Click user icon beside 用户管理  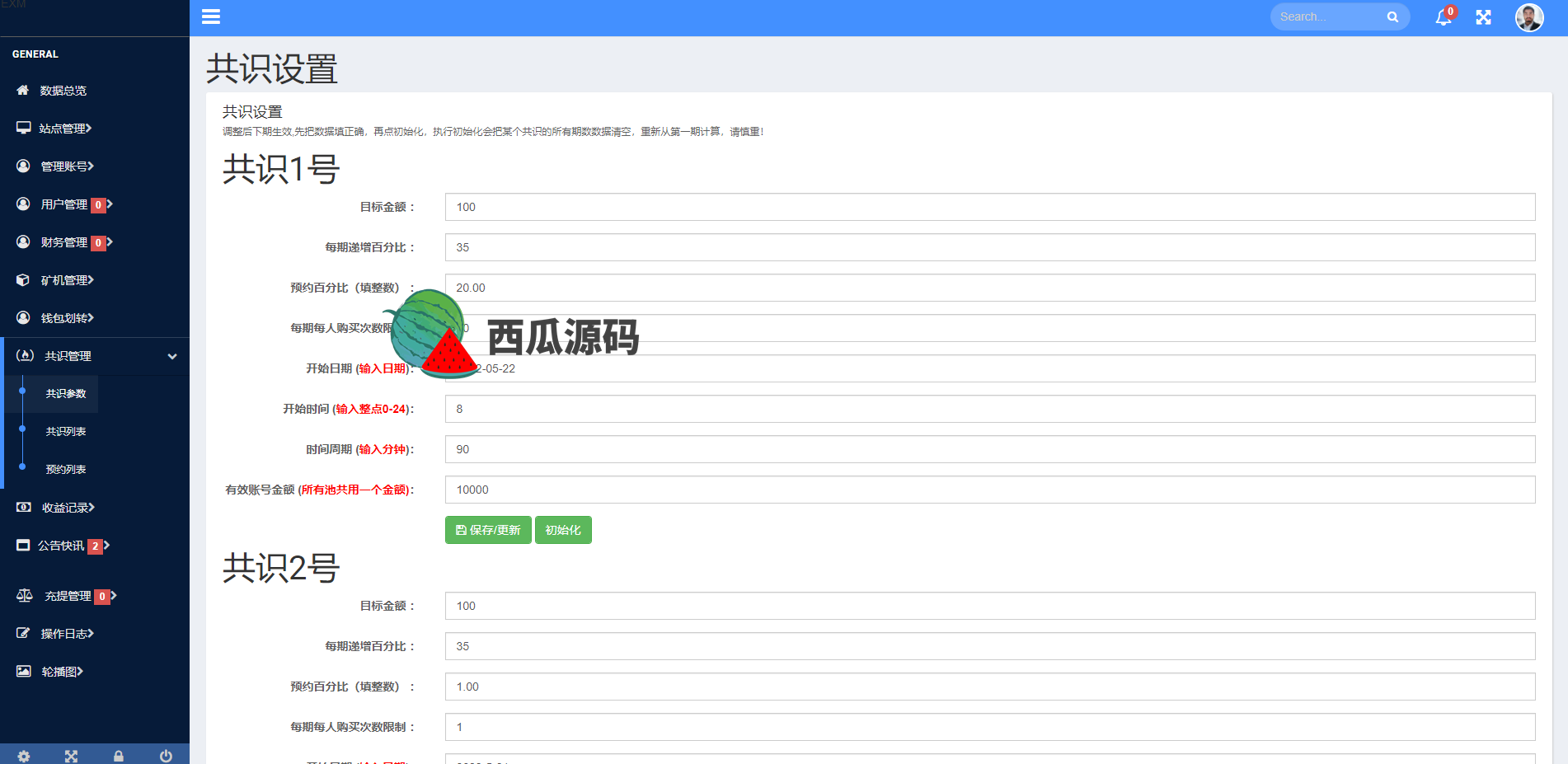(x=23, y=204)
